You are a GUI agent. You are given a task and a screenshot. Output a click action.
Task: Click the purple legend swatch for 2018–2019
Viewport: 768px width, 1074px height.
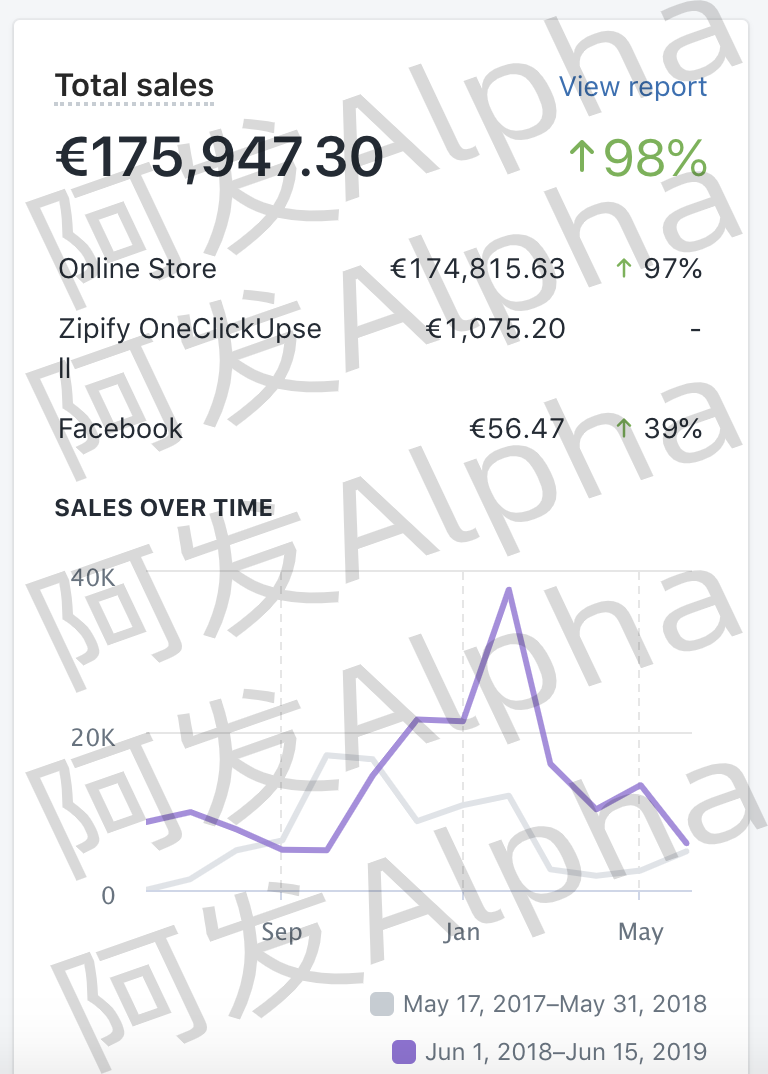click(x=403, y=1052)
